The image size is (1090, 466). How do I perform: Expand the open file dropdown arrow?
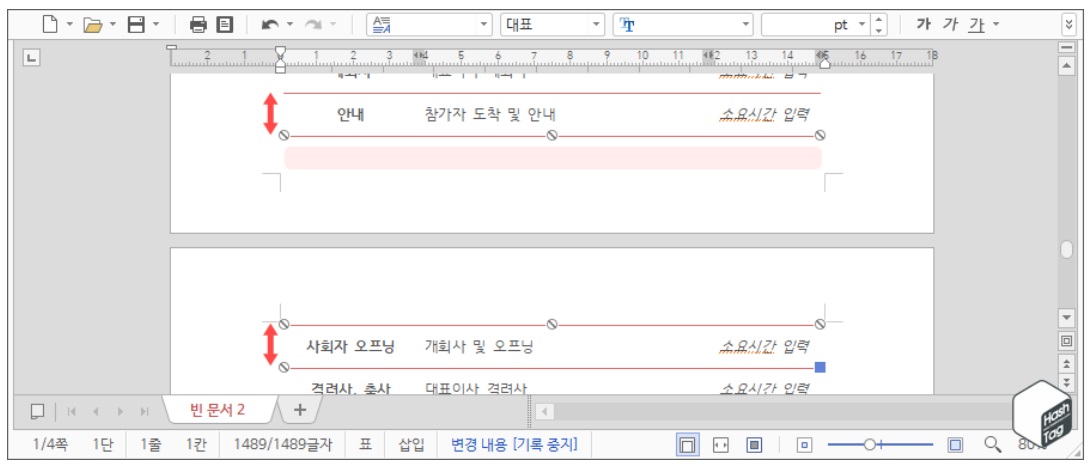pyautogui.click(x=113, y=25)
